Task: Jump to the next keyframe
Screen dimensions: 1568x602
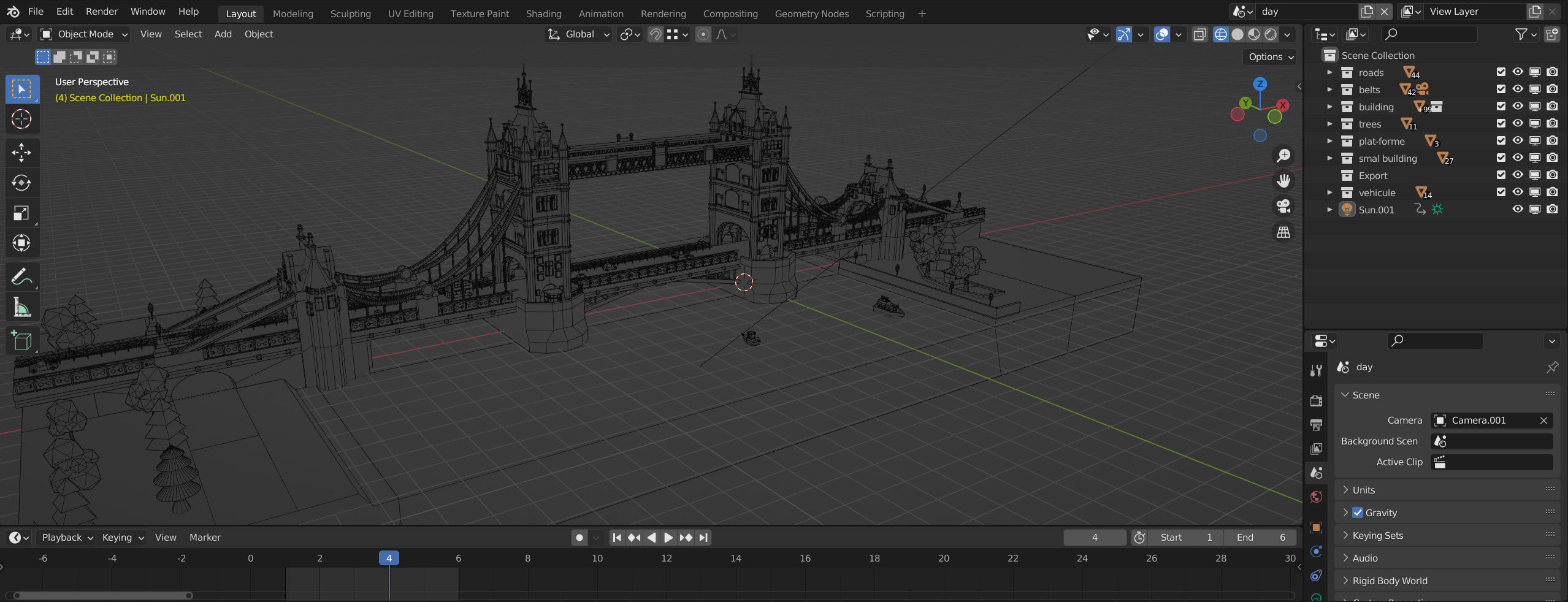Action: (x=686, y=538)
